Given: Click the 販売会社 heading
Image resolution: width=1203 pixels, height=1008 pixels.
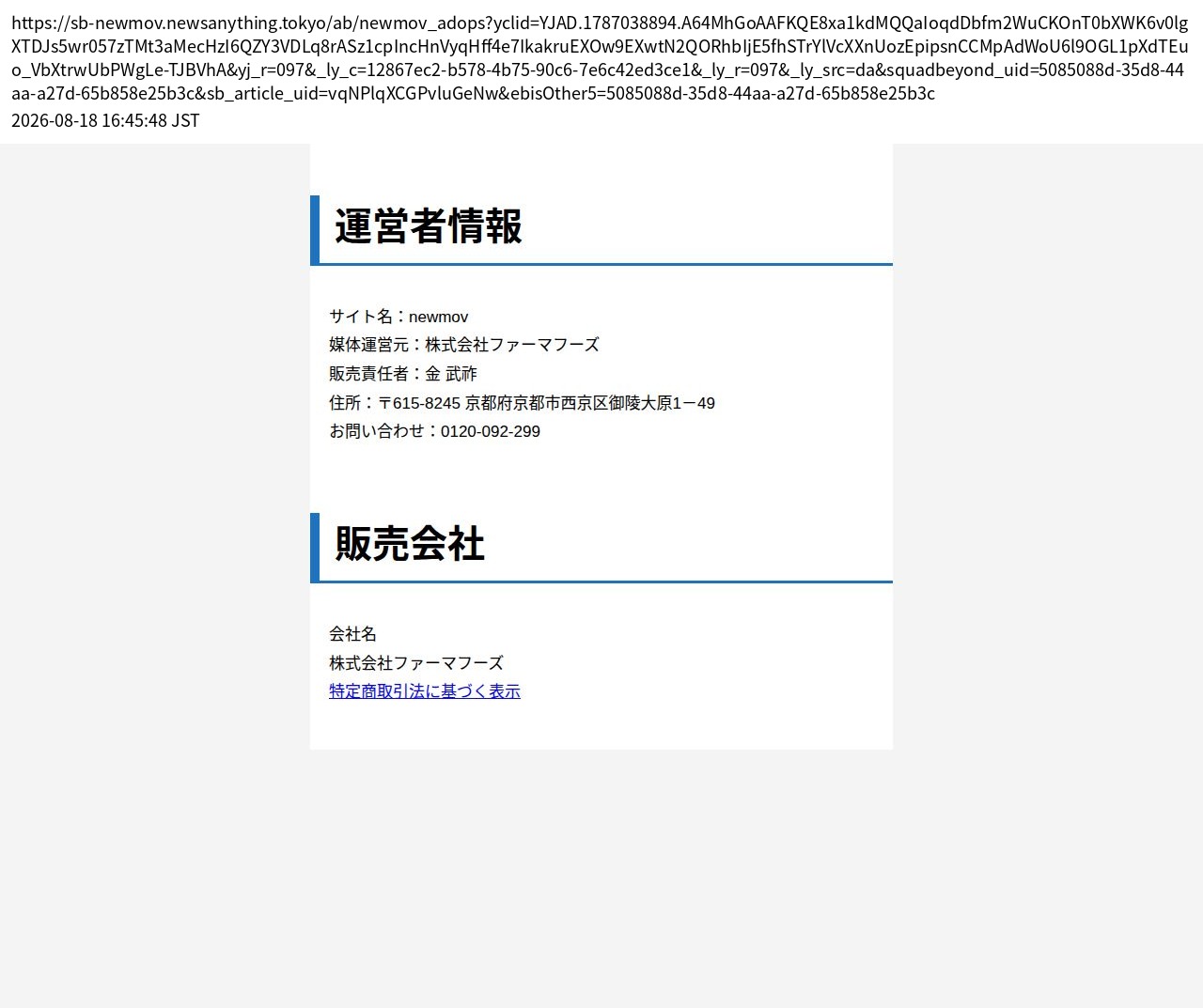Looking at the screenshot, I should click(410, 544).
